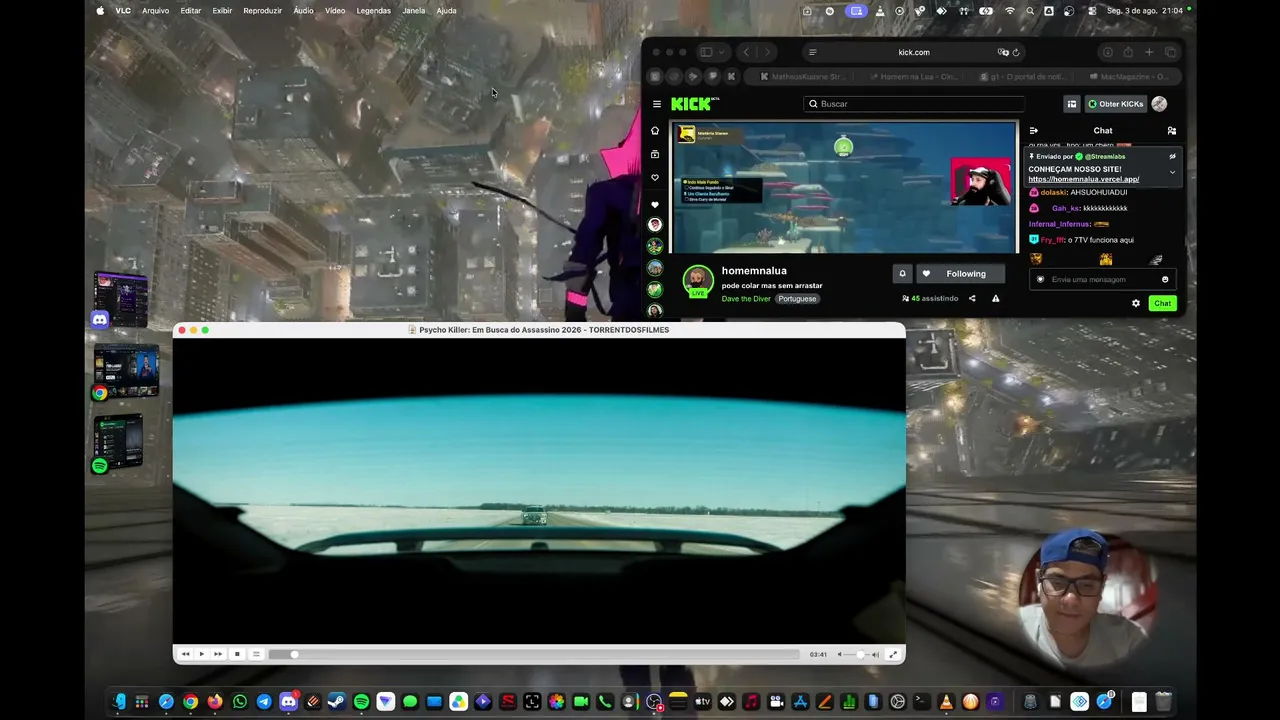Click the Portuguese language tag
This screenshot has height=720, width=1280.
pos(798,299)
